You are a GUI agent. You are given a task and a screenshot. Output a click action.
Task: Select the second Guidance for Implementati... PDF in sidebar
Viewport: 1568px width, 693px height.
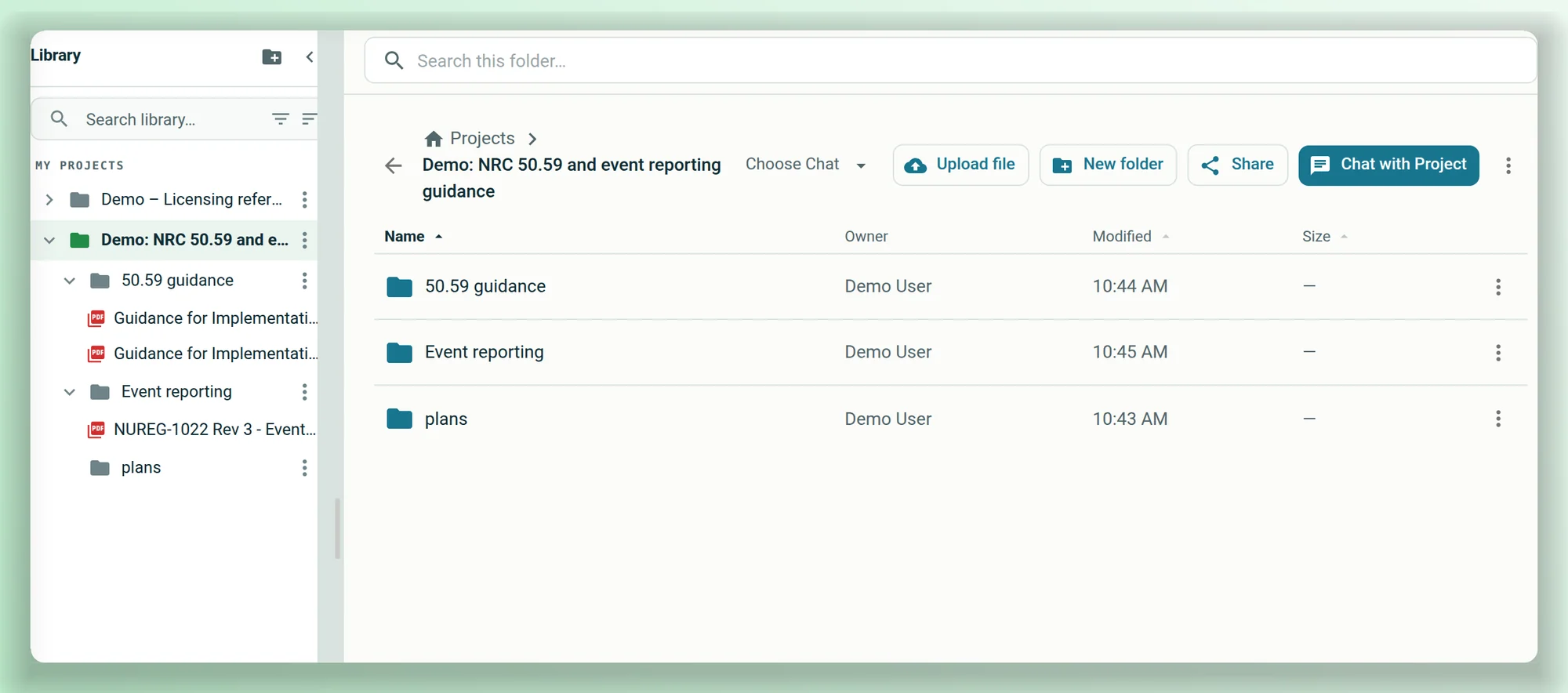click(x=202, y=354)
